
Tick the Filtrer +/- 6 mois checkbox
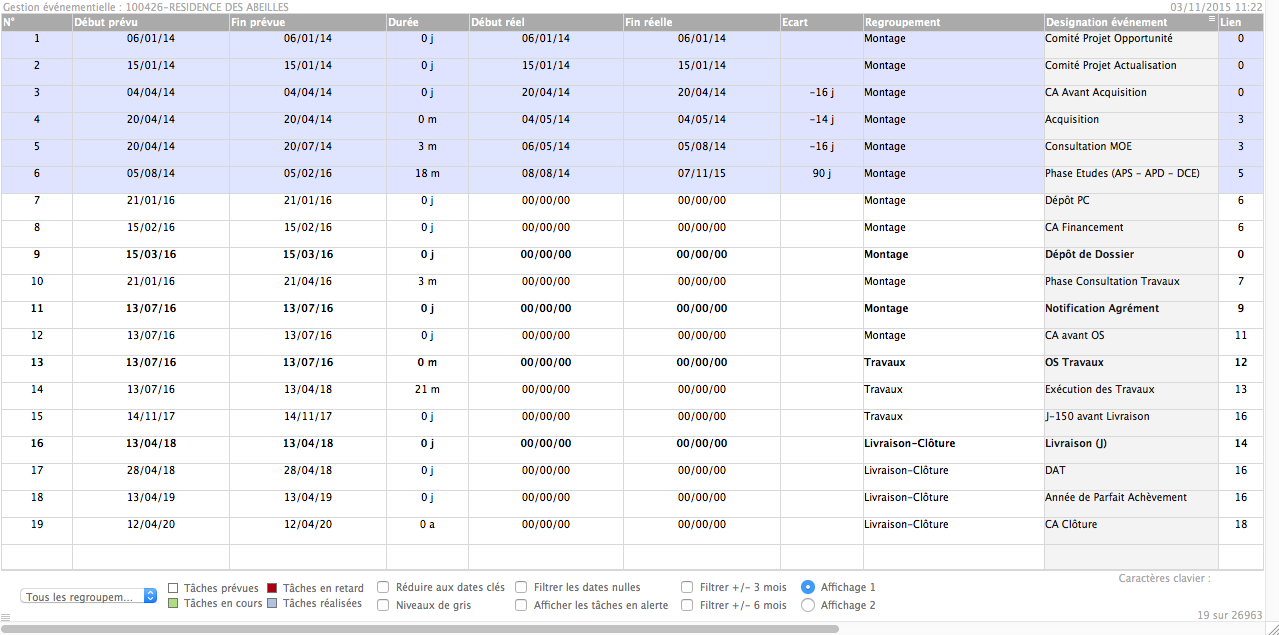coord(687,605)
